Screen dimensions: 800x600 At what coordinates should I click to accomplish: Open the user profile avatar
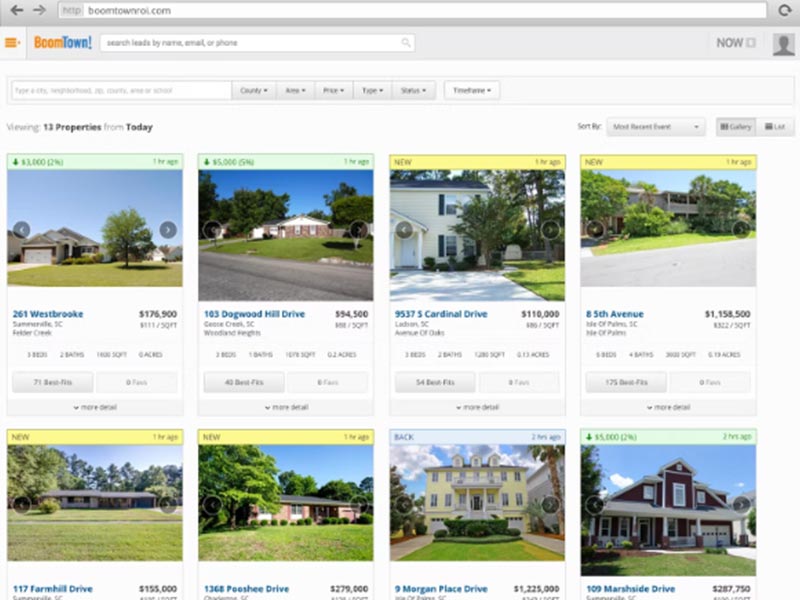783,44
